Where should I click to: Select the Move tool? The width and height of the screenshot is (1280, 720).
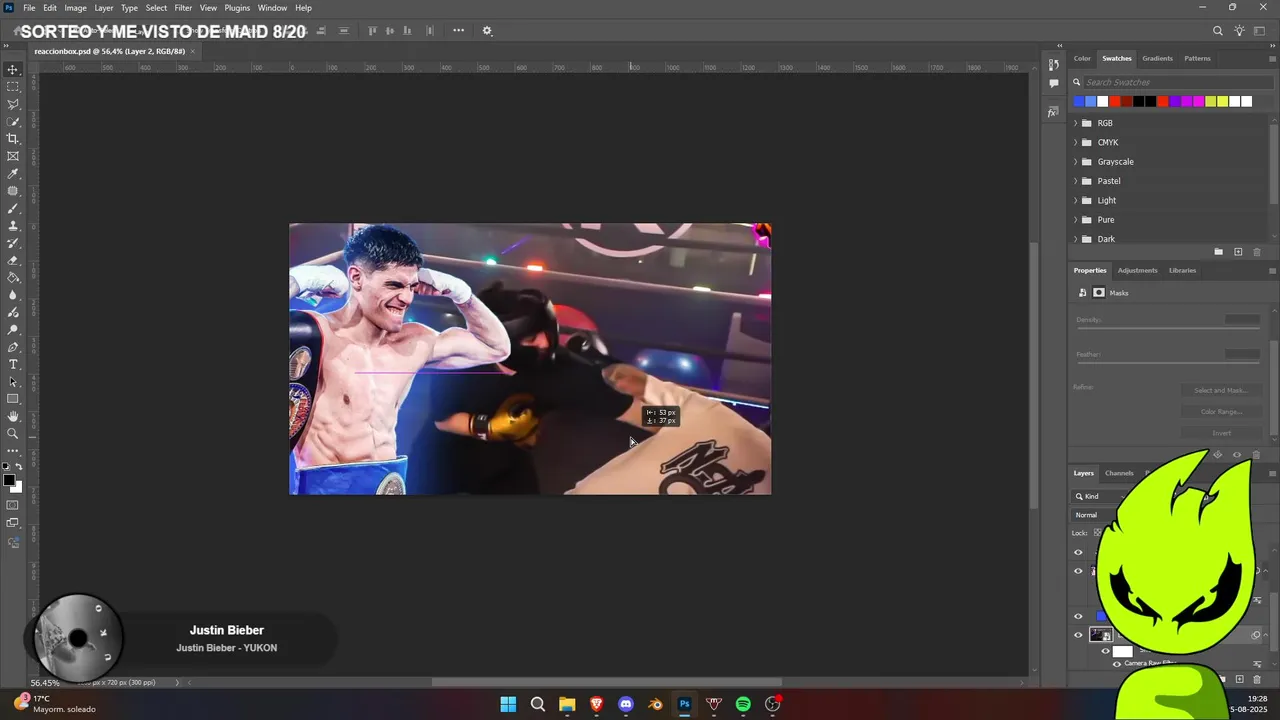[13, 69]
